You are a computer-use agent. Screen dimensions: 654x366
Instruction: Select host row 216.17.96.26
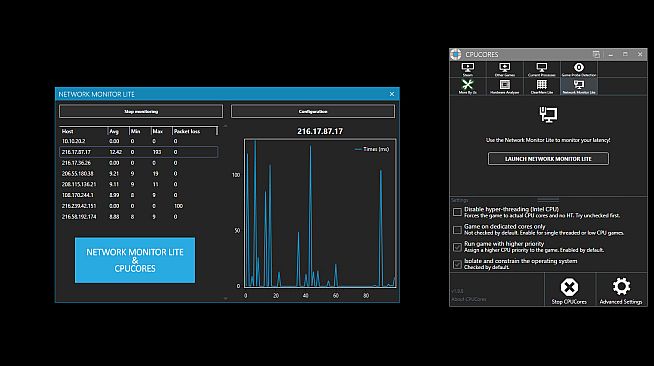click(138, 163)
